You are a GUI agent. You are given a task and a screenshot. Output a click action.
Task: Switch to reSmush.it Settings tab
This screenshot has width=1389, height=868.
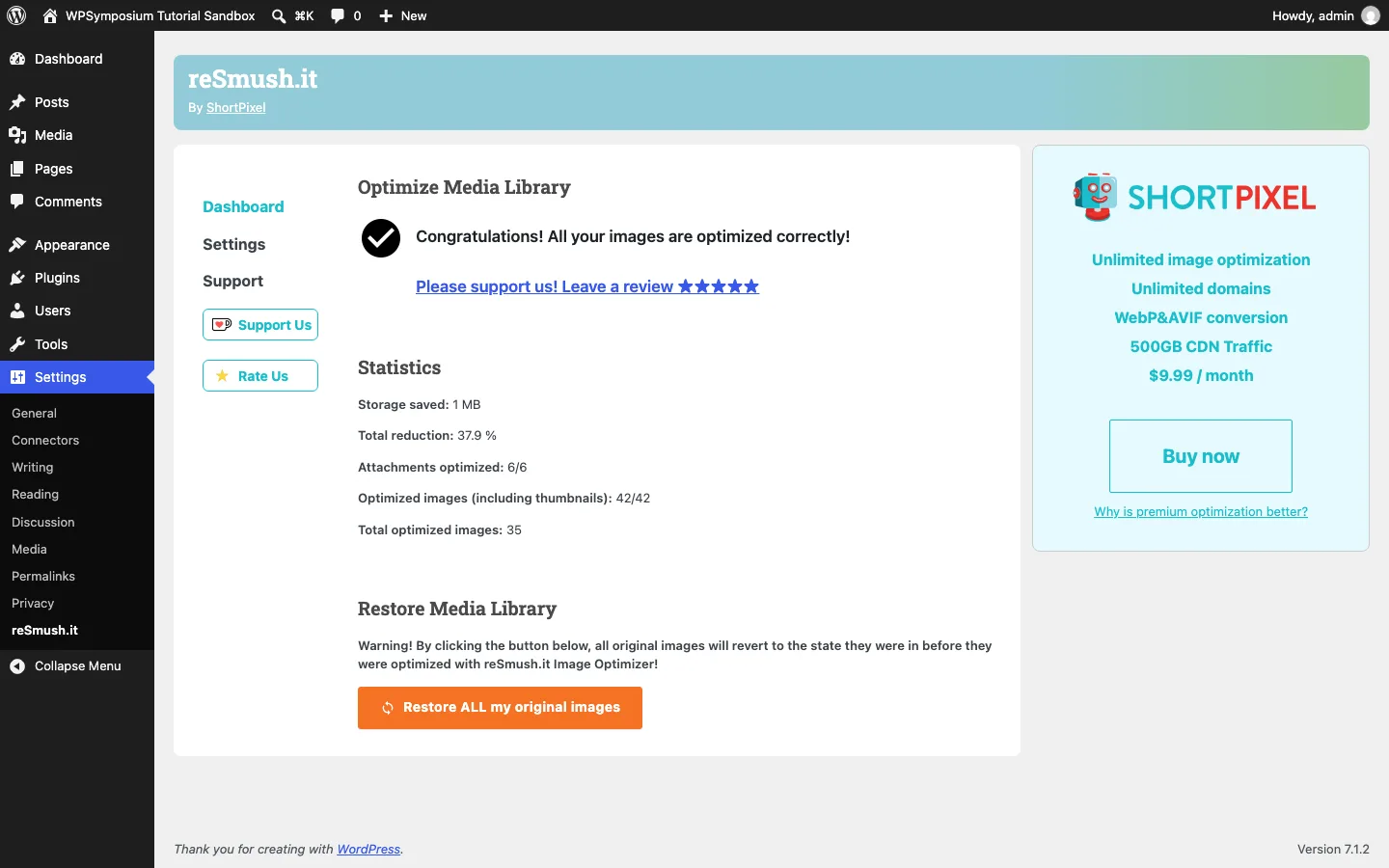tap(233, 244)
